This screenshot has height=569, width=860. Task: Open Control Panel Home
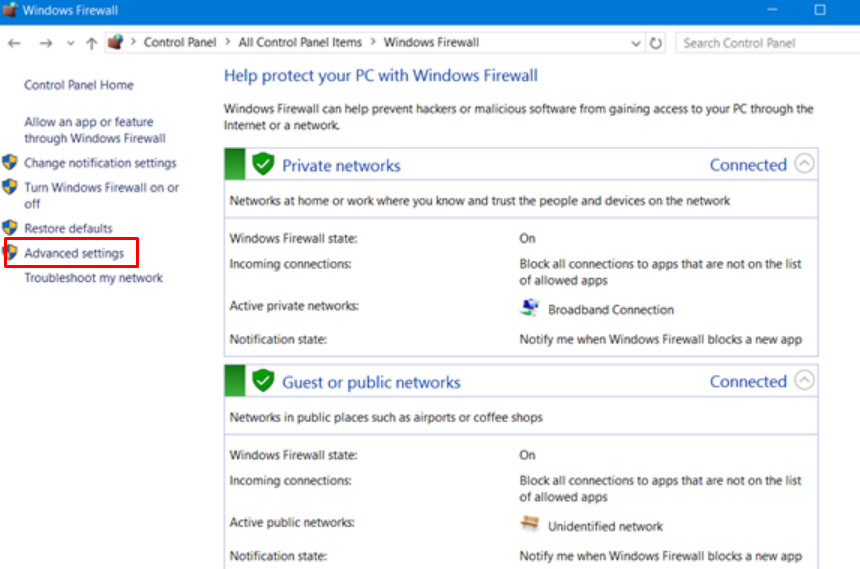[x=79, y=85]
